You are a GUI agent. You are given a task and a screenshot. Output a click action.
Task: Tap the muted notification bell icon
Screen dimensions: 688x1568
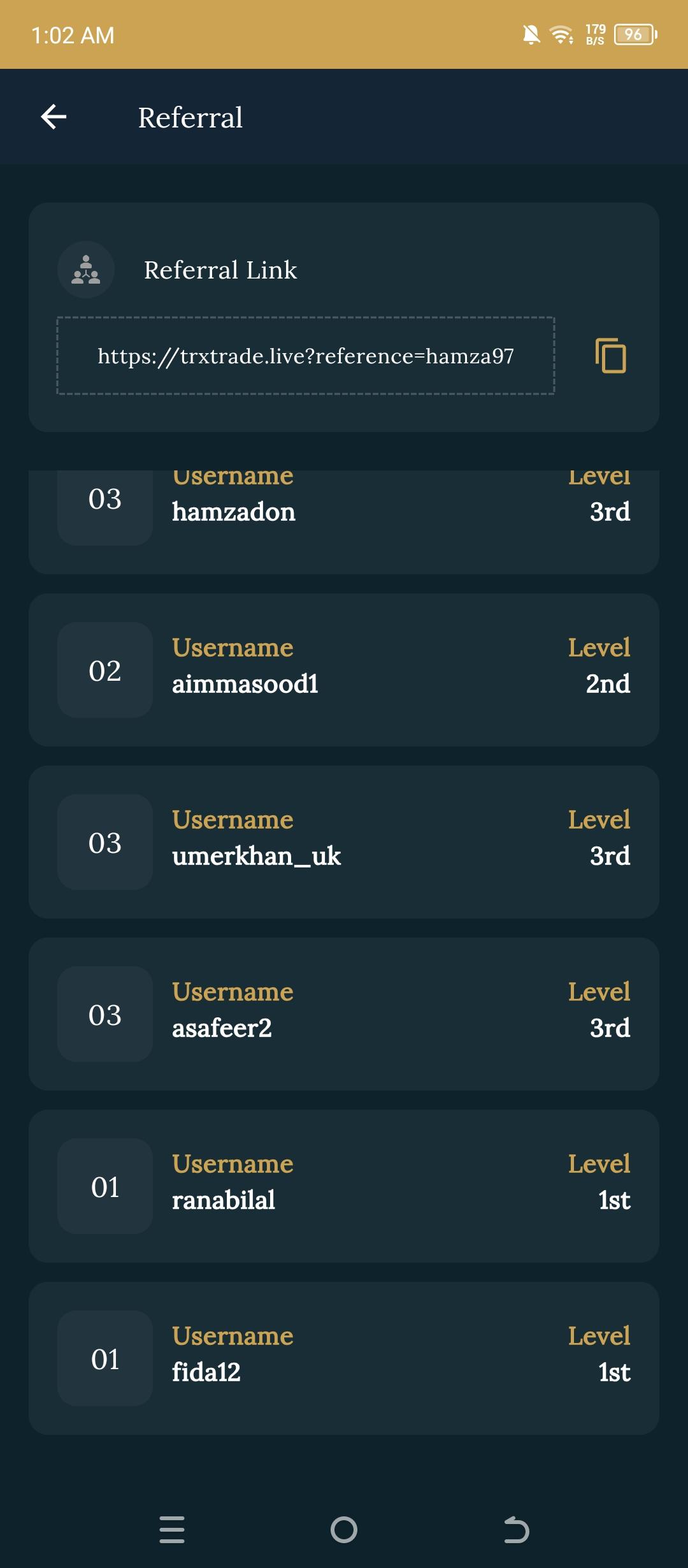point(531,35)
